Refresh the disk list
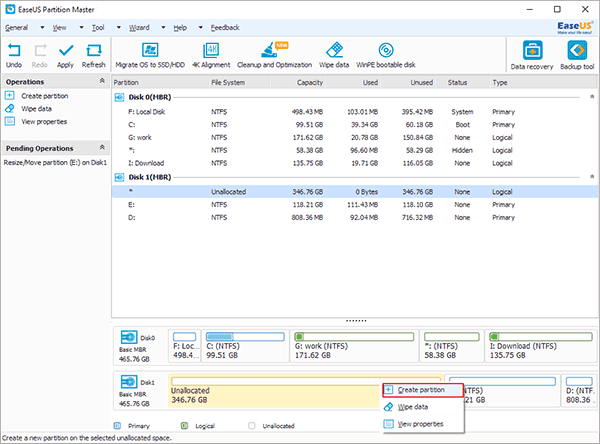The image size is (600, 444). click(93, 55)
